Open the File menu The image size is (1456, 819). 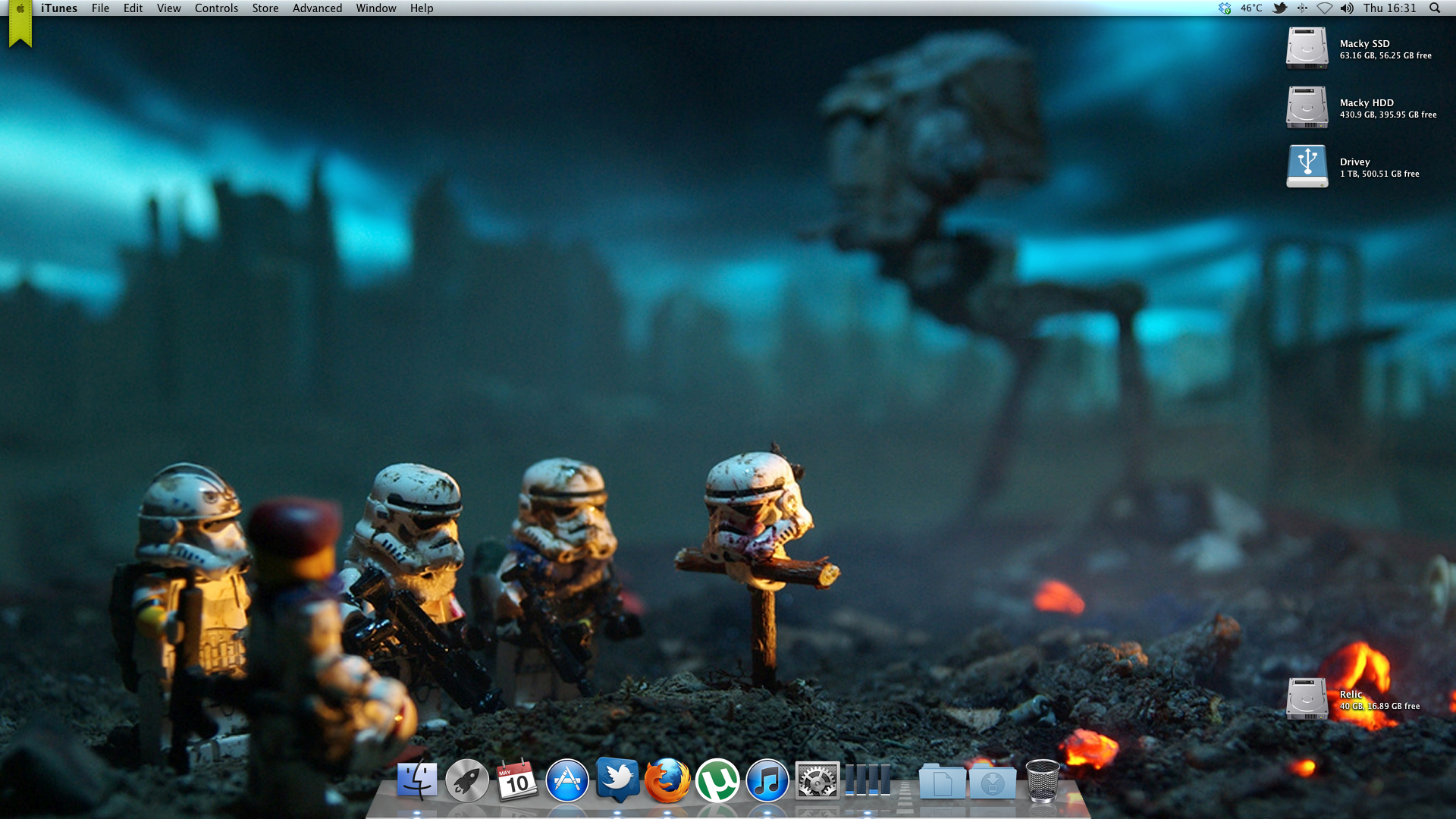(x=100, y=8)
